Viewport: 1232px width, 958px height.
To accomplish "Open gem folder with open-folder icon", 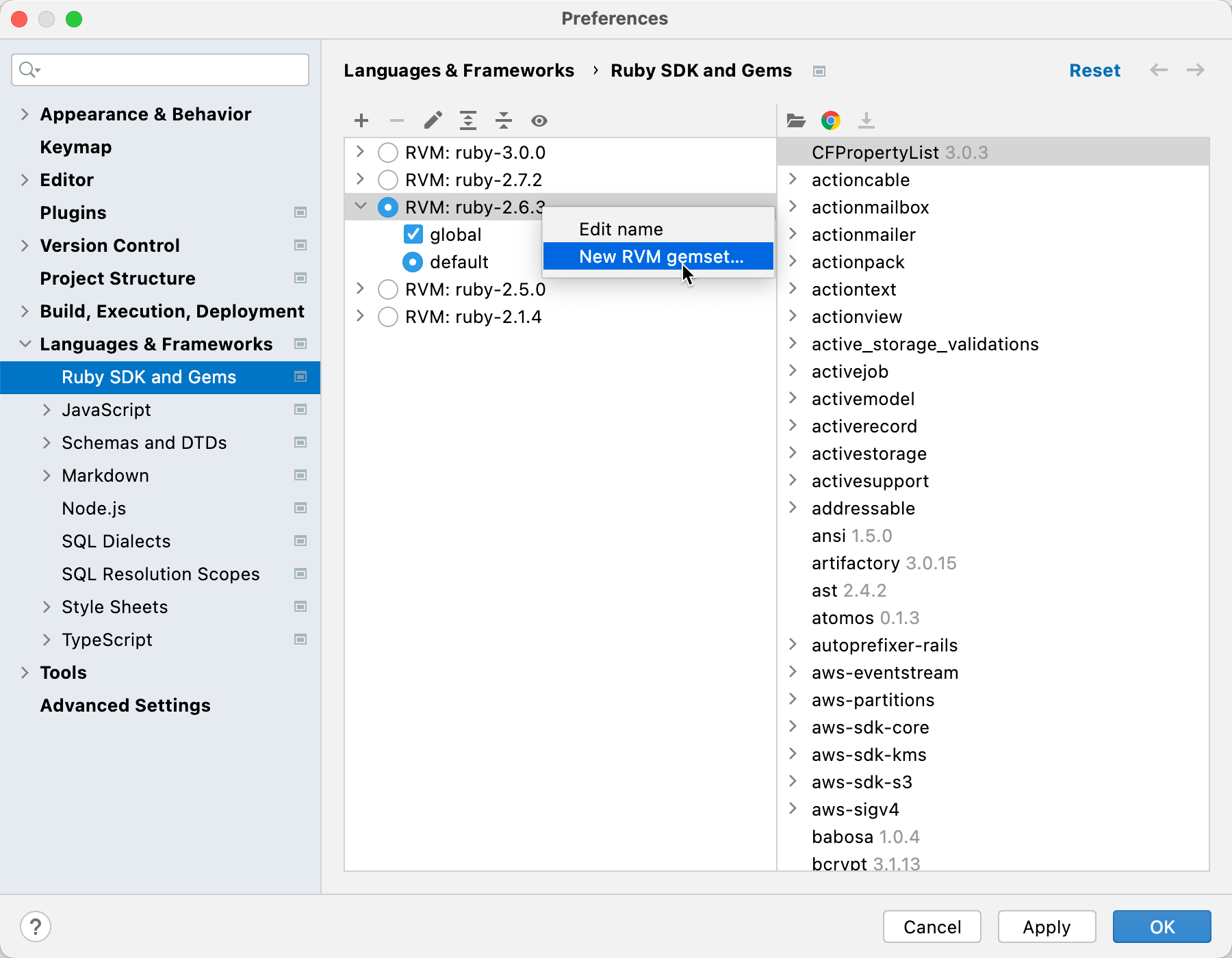I will point(795,120).
